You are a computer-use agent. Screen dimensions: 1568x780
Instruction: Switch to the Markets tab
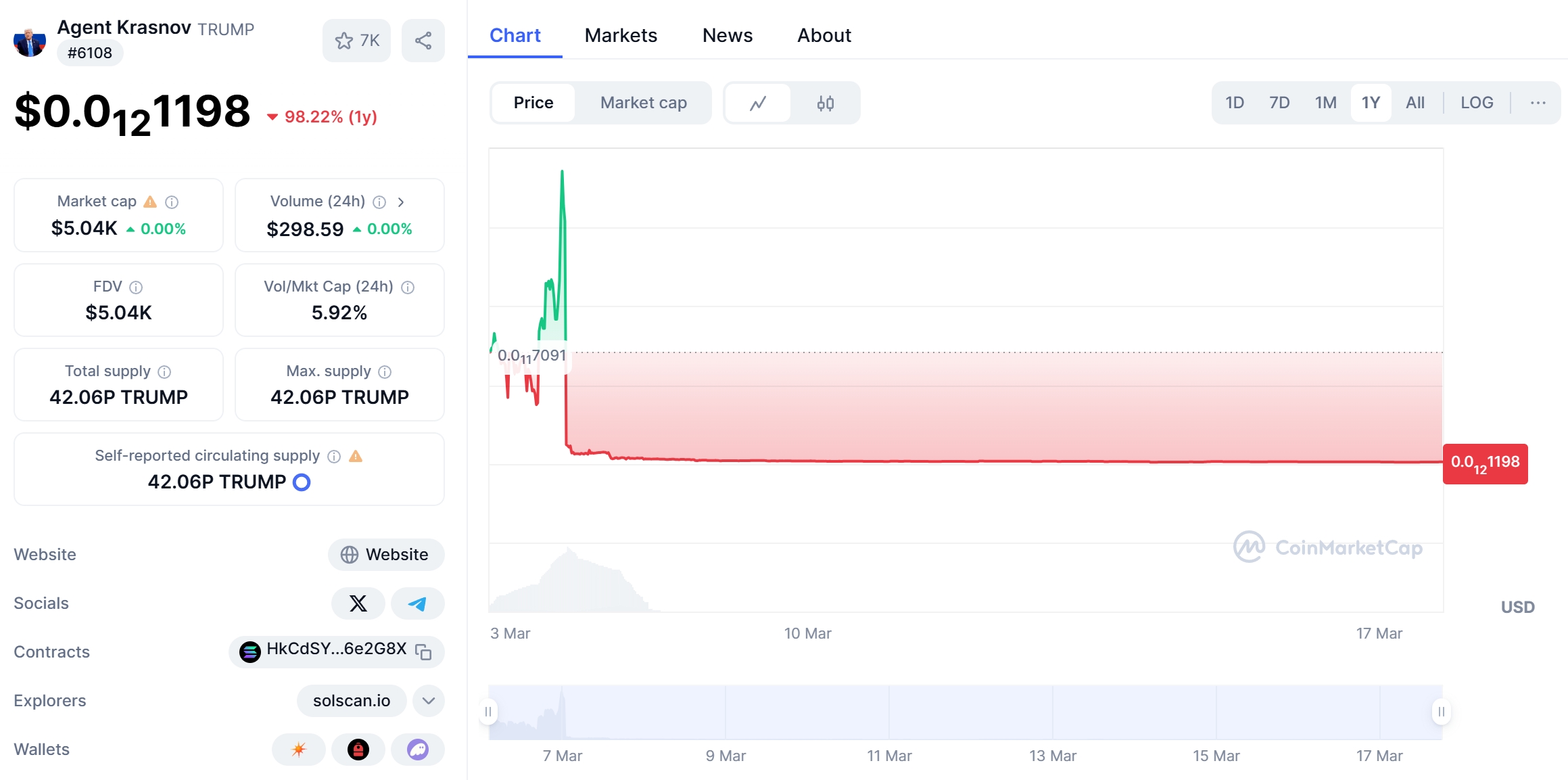(x=621, y=35)
